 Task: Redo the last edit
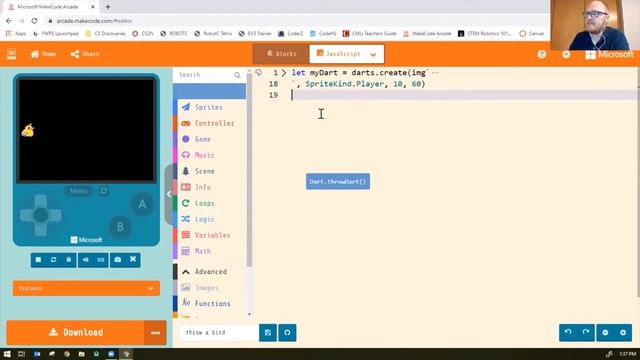(586, 333)
